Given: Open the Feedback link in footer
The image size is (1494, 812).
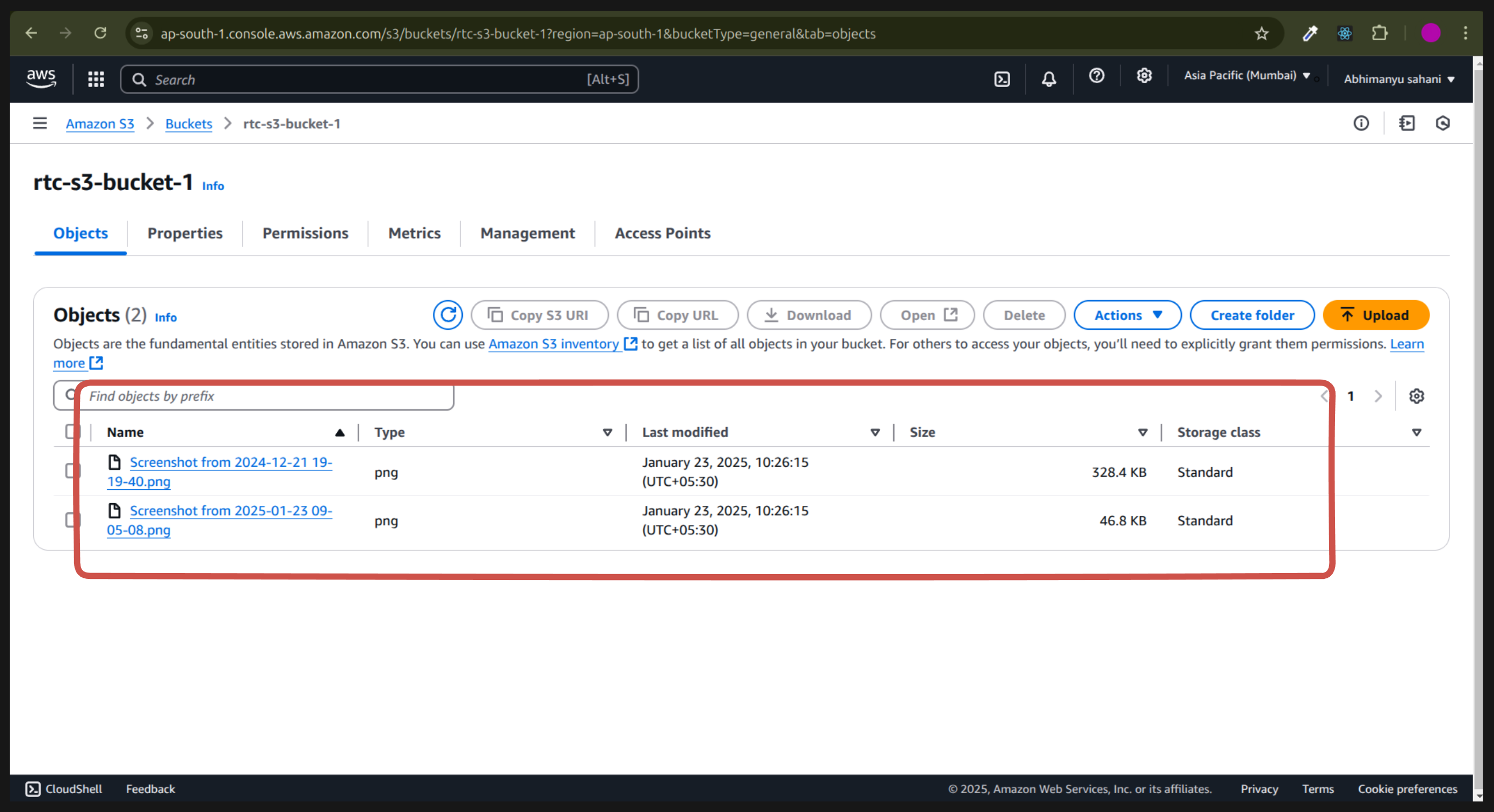Looking at the screenshot, I should (x=150, y=789).
